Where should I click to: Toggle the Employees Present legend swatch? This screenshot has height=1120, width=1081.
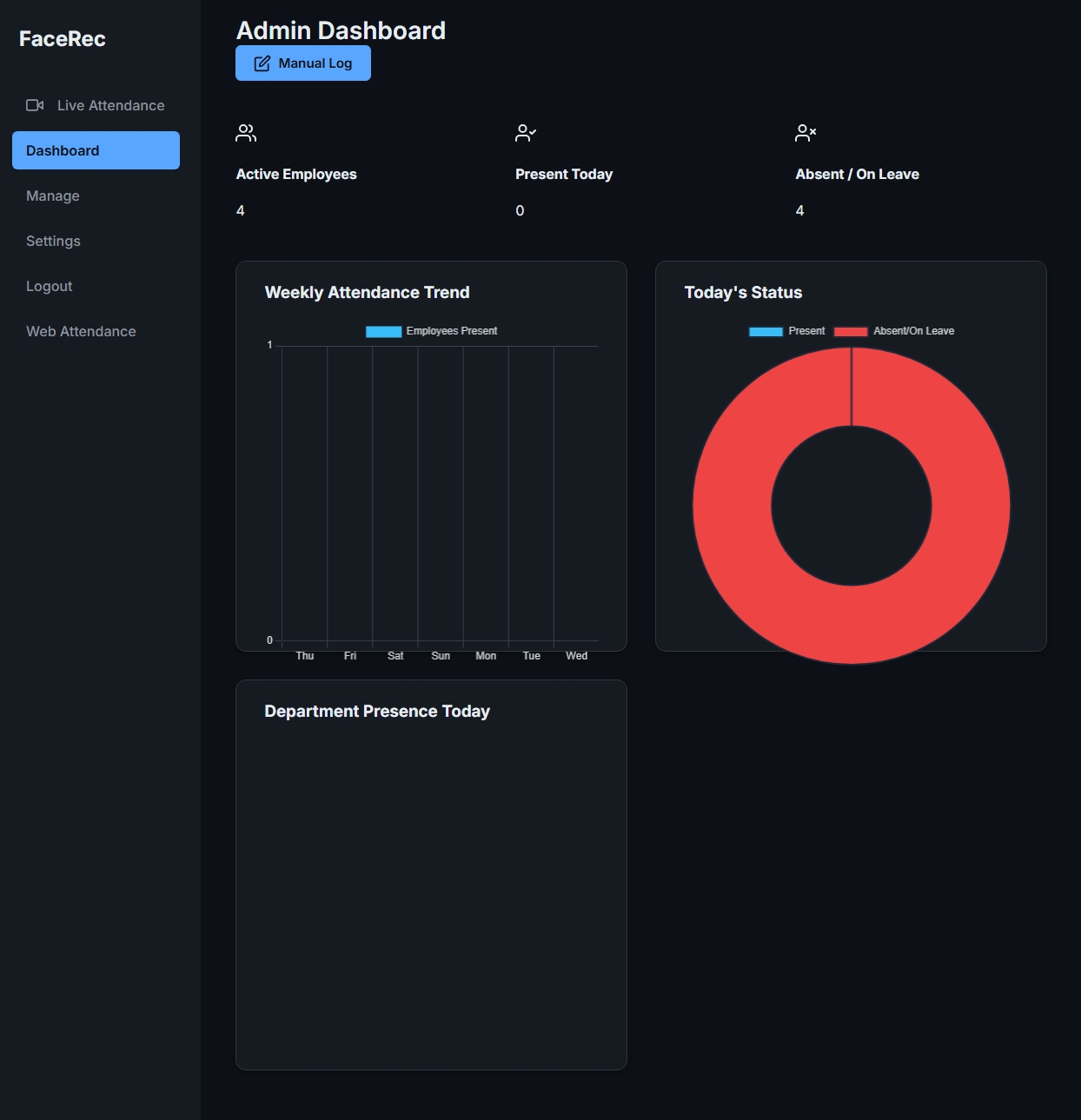[383, 331]
